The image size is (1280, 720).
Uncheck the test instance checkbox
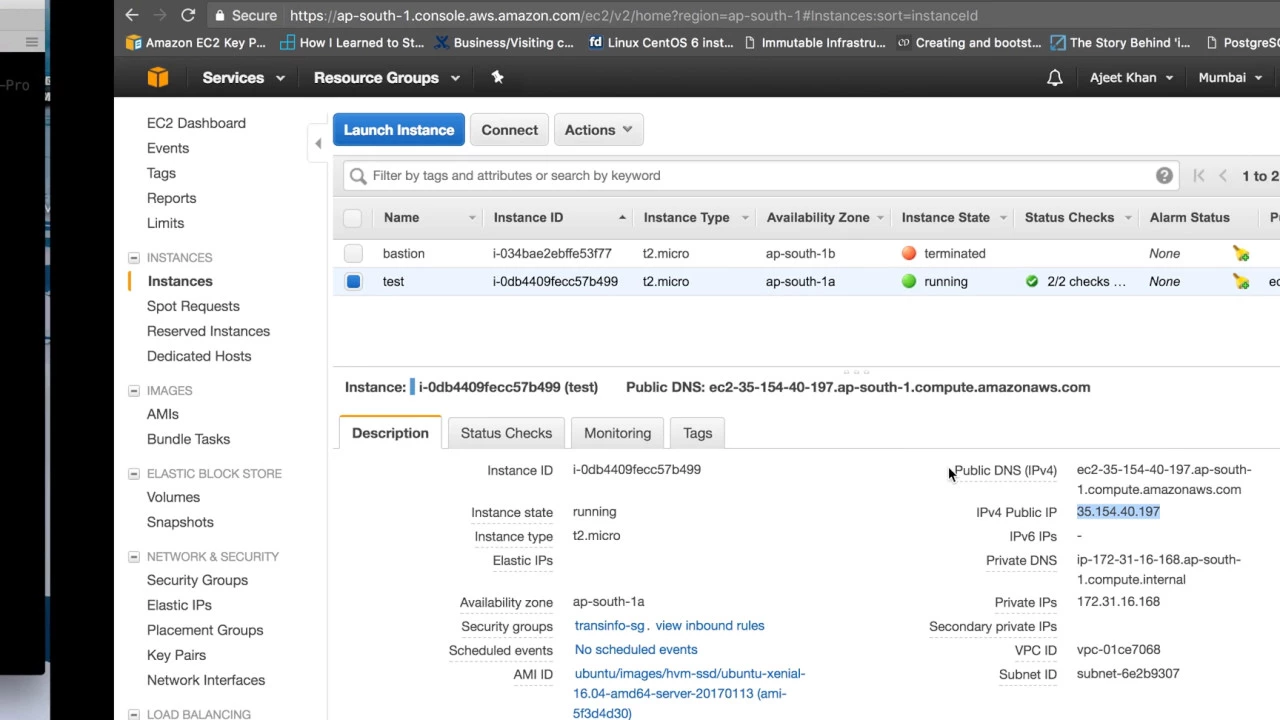tap(353, 282)
